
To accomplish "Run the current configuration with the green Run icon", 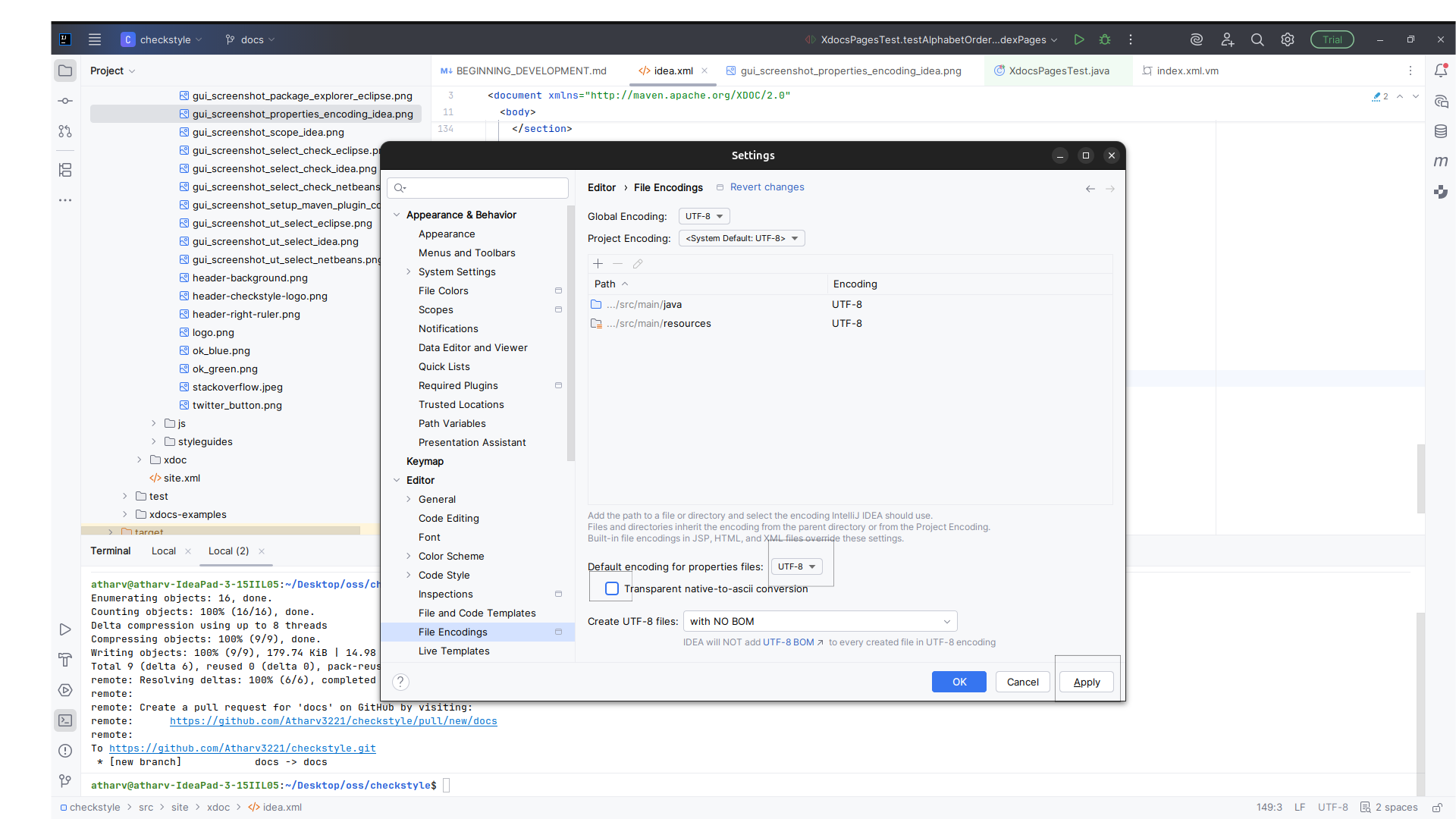I will (1079, 39).
